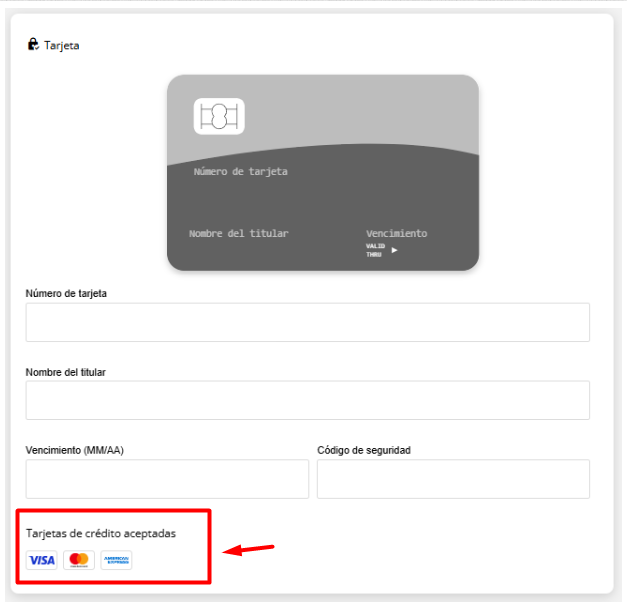
Task: Click card preview's Número de tarjeta placeholder
Action: pos(240,172)
